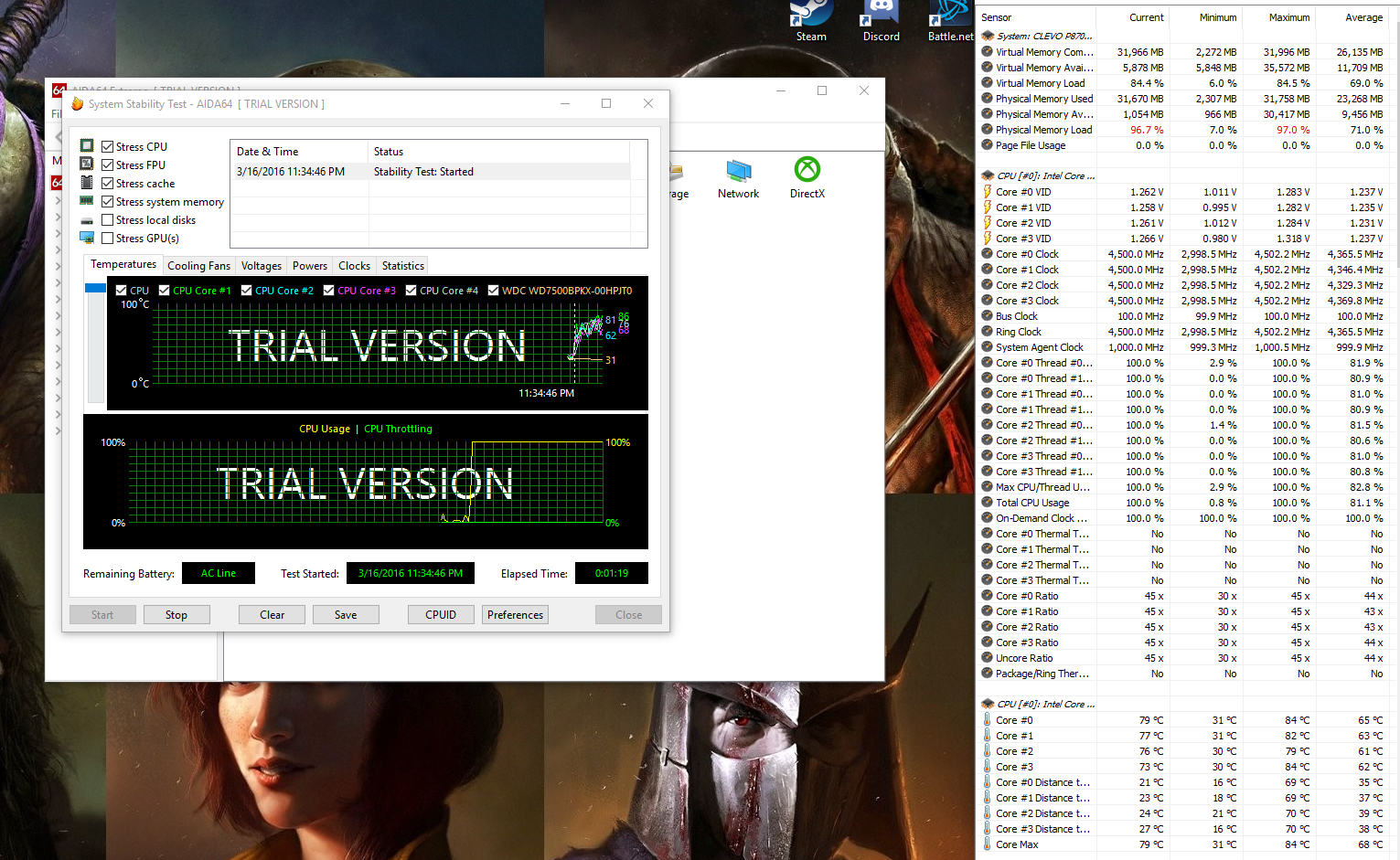Toggle the Stress FPU checkbox
Viewport: 1400px width, 860px height.
[x=108, y=165]
